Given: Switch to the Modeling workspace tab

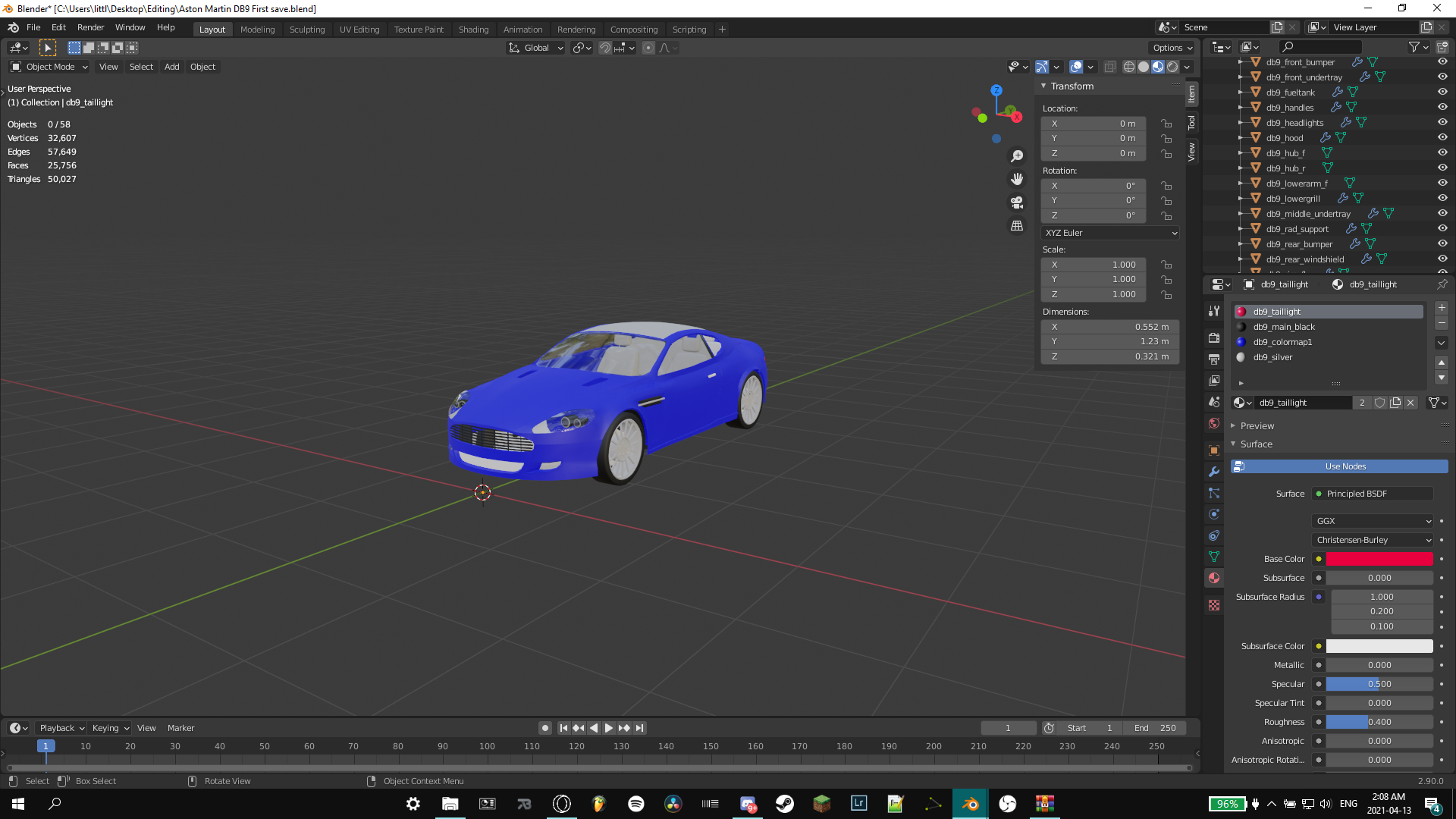Looking at the screenshot, I should 257,30.
